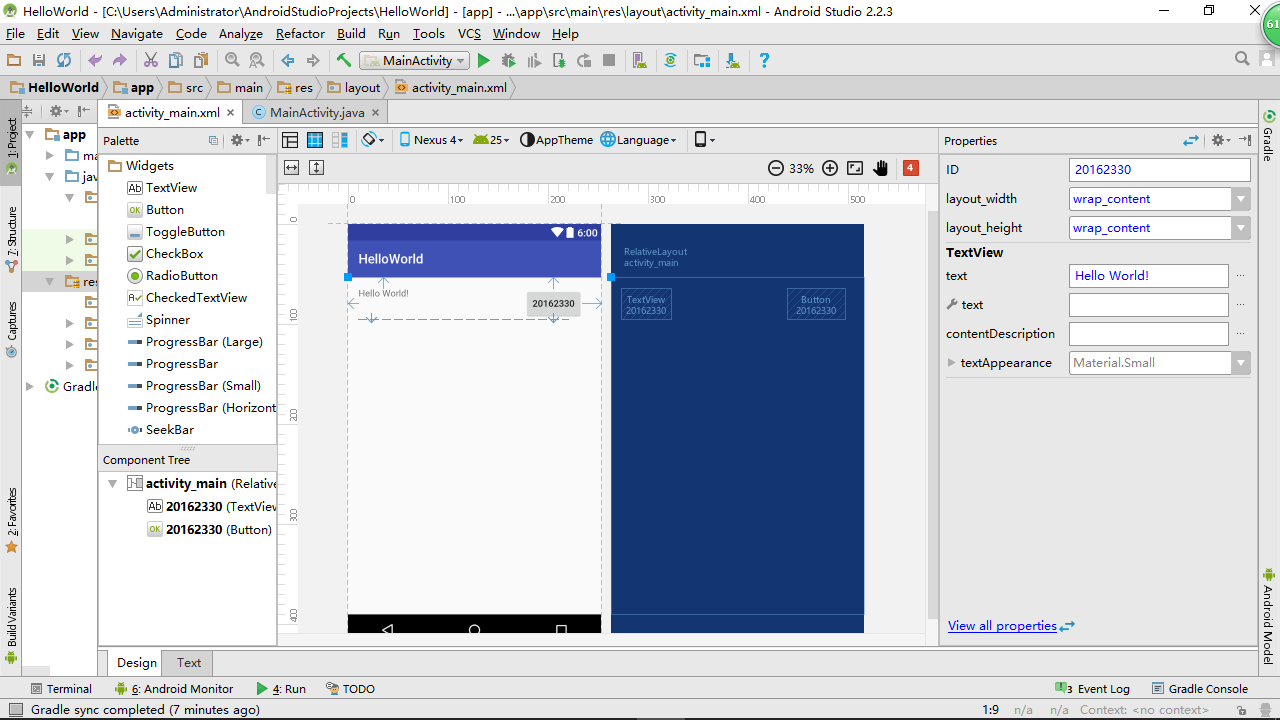Click the Navigate Back blue arrow
The height and width of the screenshot is (720, 1280).
point(288,60)
